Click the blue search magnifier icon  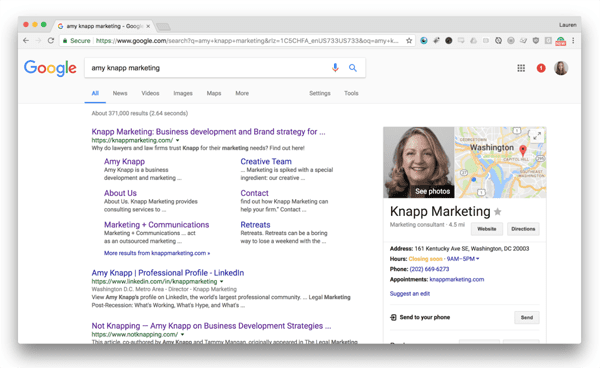[353, 68]
